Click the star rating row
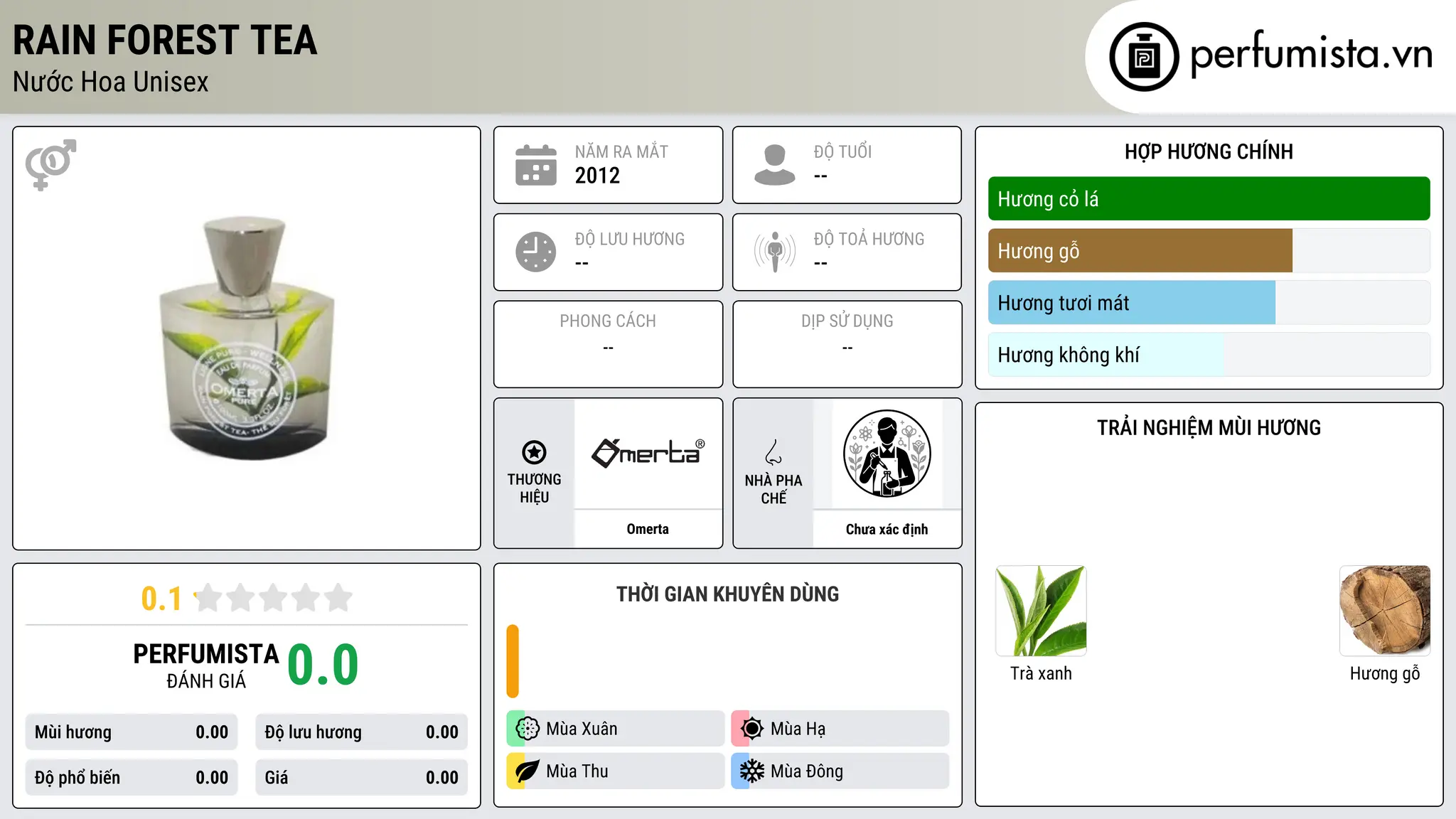1456x819 pixels. [x=274, y=598]
